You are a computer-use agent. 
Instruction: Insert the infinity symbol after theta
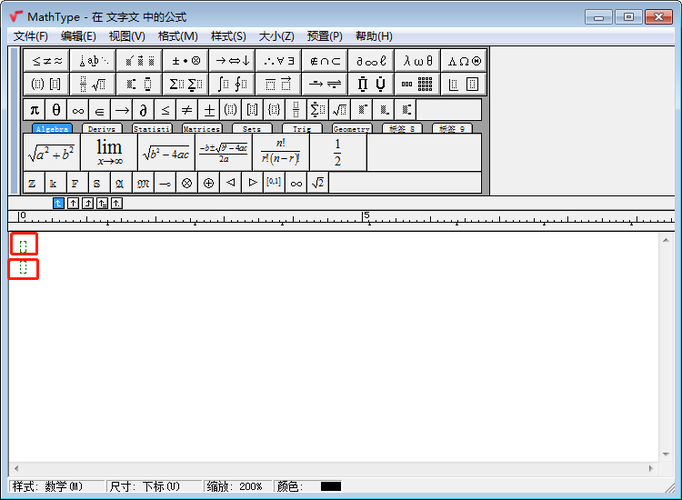(78, 110)
